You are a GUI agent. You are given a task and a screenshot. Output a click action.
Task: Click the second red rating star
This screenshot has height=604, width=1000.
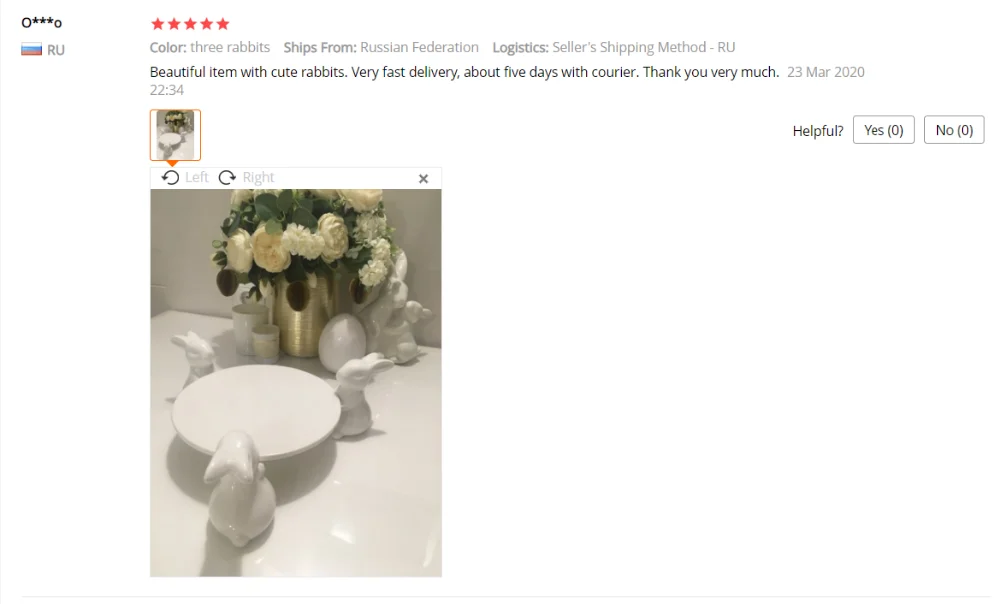pos(174,24)
